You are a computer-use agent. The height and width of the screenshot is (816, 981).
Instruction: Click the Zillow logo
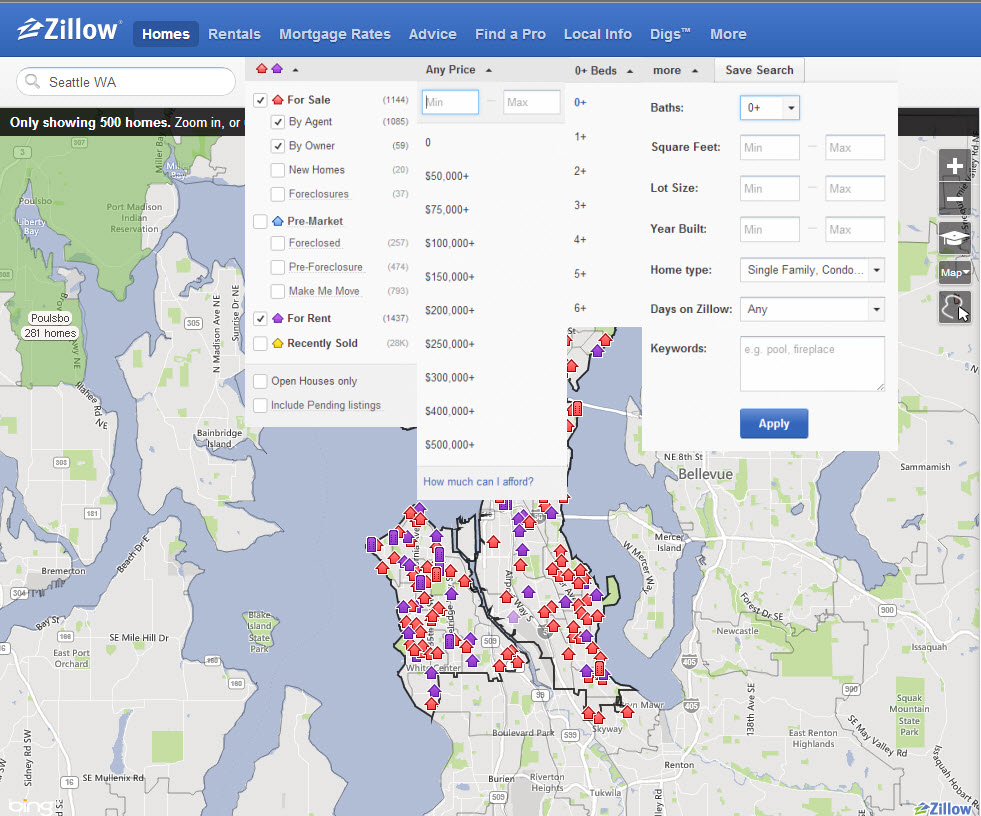click(x=68, y=30)
